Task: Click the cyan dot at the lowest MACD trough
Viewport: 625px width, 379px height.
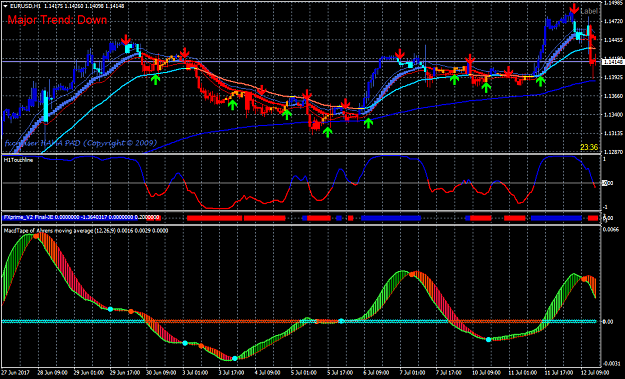Action: point(235,359)
